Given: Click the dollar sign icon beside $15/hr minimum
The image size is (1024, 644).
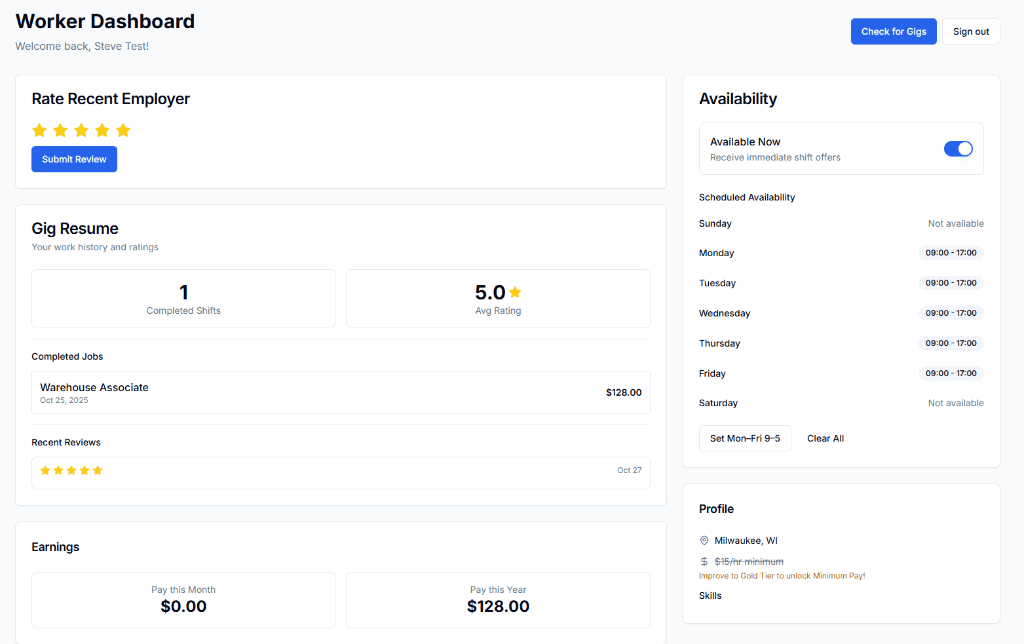Looking at the screenshot, I should 704,561.
